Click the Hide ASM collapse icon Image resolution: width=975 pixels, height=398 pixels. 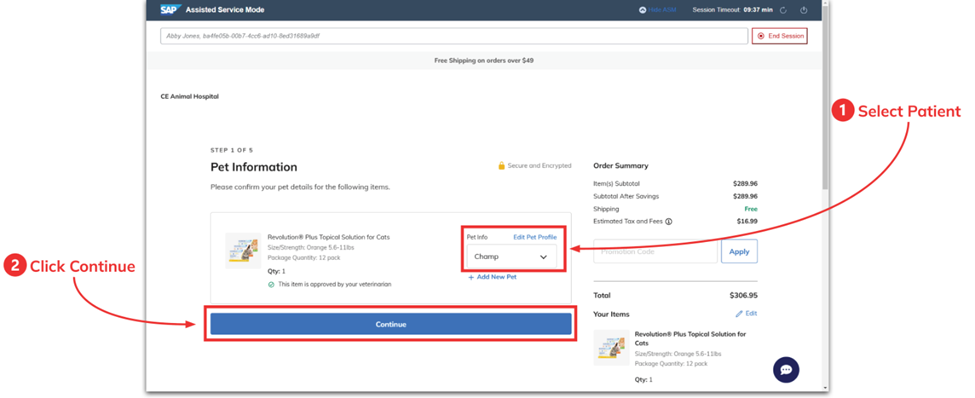coord(642,10)
